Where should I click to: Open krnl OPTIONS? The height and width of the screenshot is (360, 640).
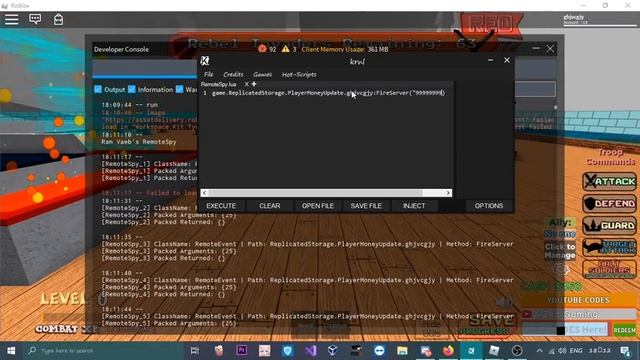[489, 206]
